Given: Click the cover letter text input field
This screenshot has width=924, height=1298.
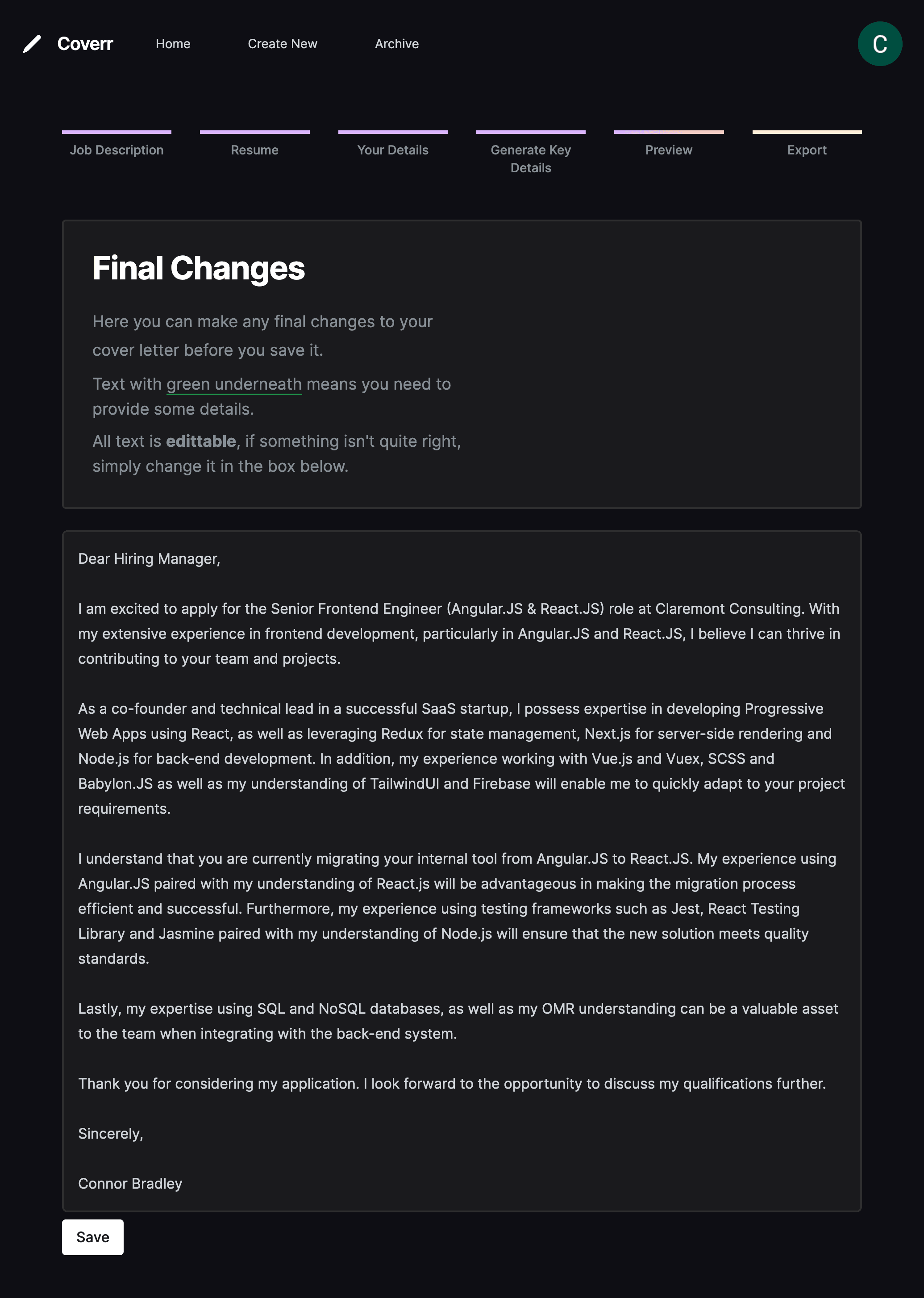Looking at the screenshot, I should (462, 871).
